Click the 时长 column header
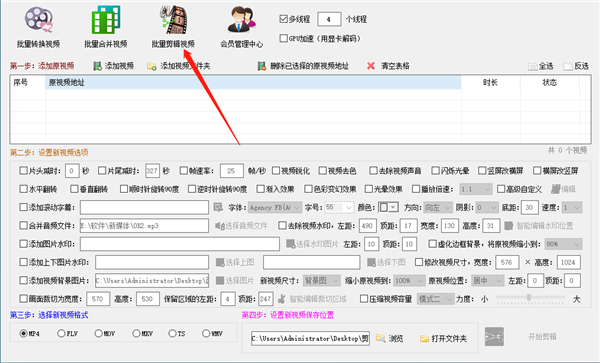Viewport: 600px width, 363px height. pos(490,83)
